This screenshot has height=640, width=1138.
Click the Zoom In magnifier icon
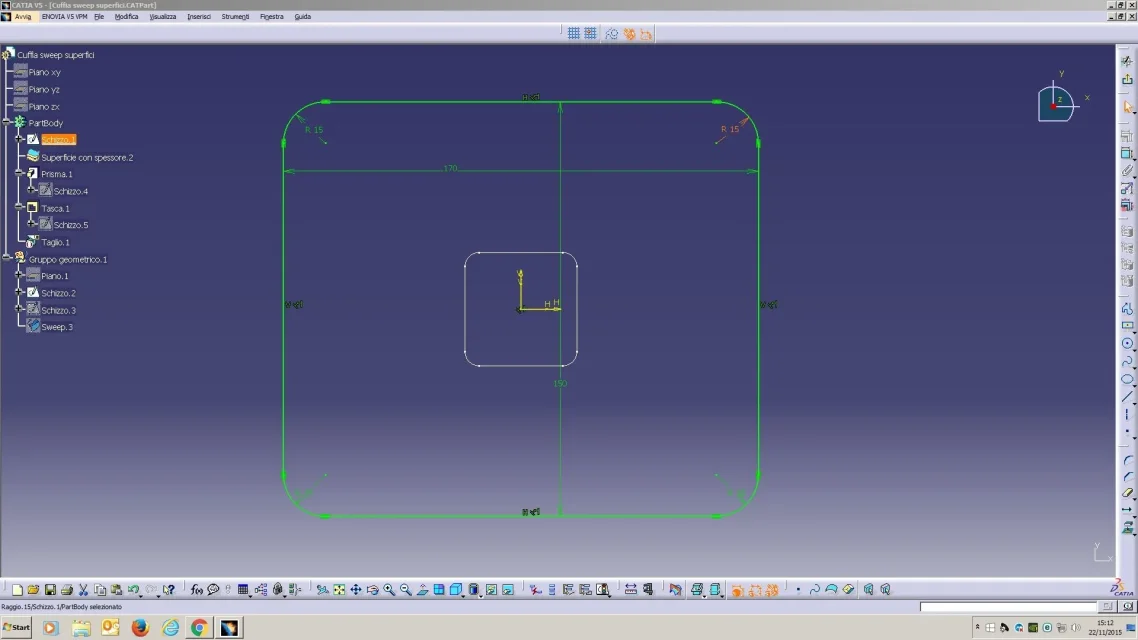click(x=389, y=590)
